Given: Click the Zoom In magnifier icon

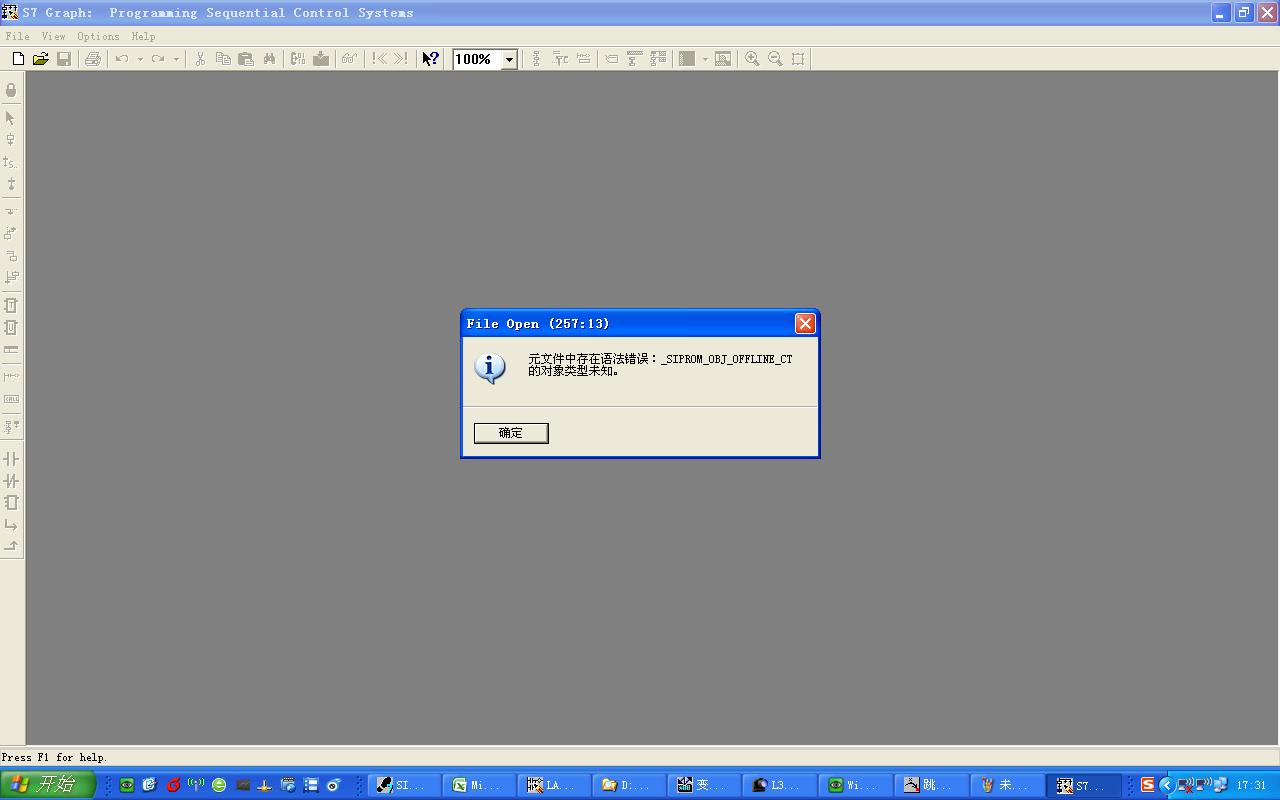Looking at the screenshot, I should click(752, 59).
